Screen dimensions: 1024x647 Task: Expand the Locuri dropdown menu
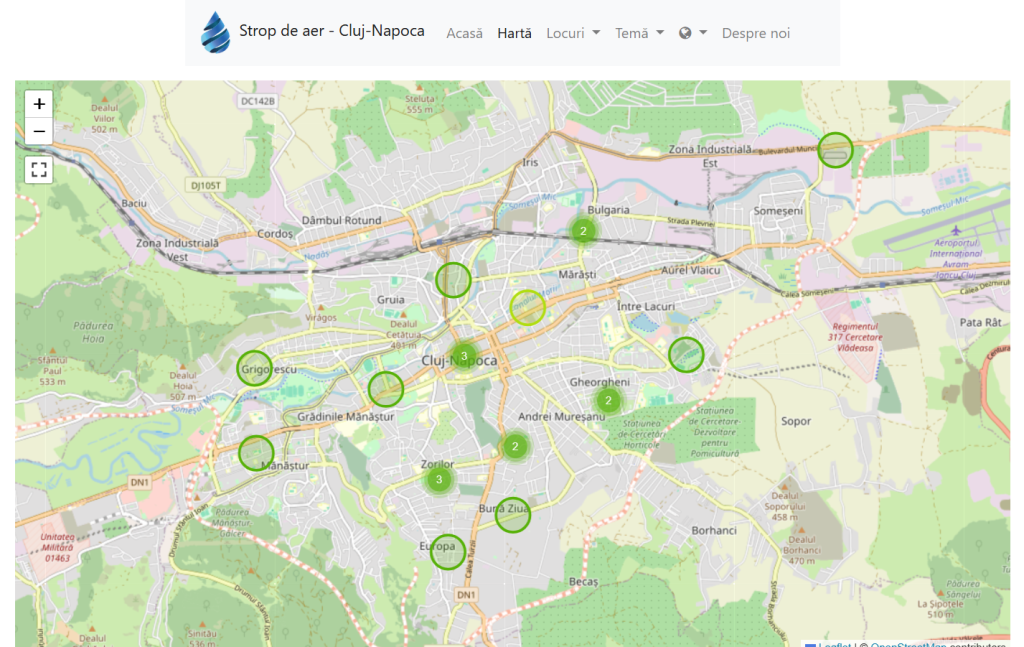(x=573, y=33)
